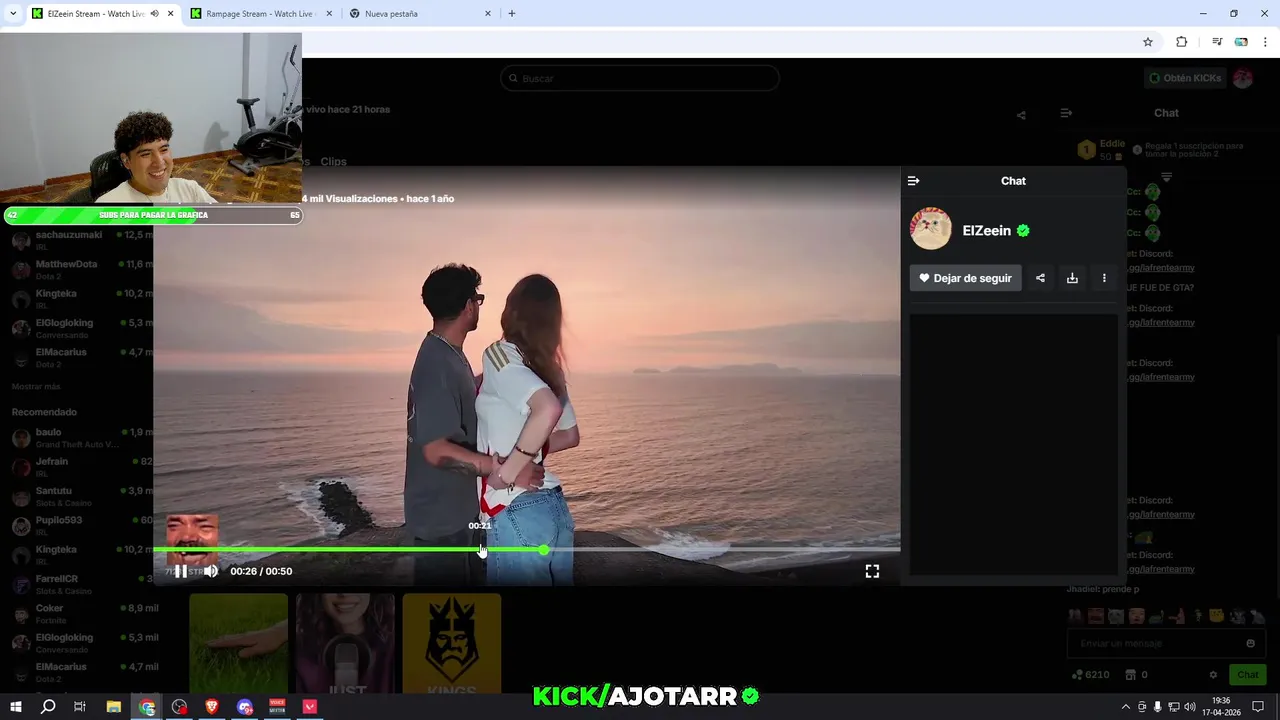
Task: Click the Obtén KICKs button
Action: point(1184,78)
